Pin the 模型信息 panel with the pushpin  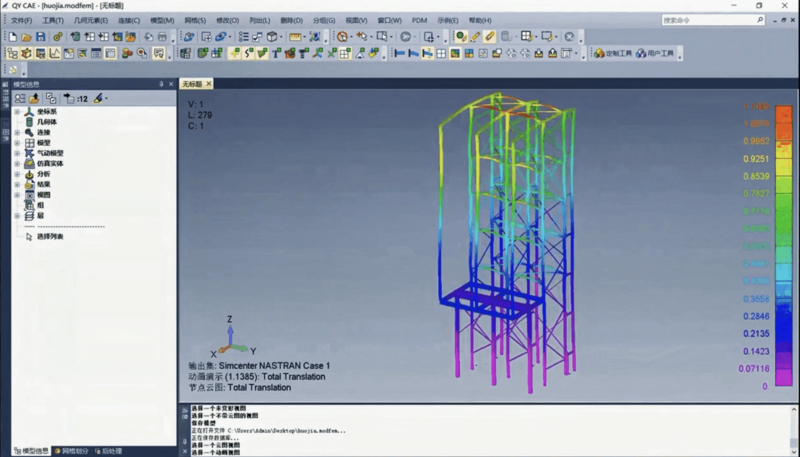[161, 85]
